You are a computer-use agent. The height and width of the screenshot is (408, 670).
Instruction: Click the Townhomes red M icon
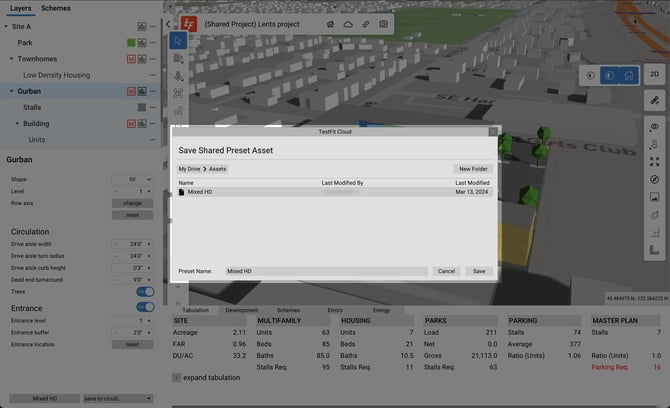tap(131, 59)
